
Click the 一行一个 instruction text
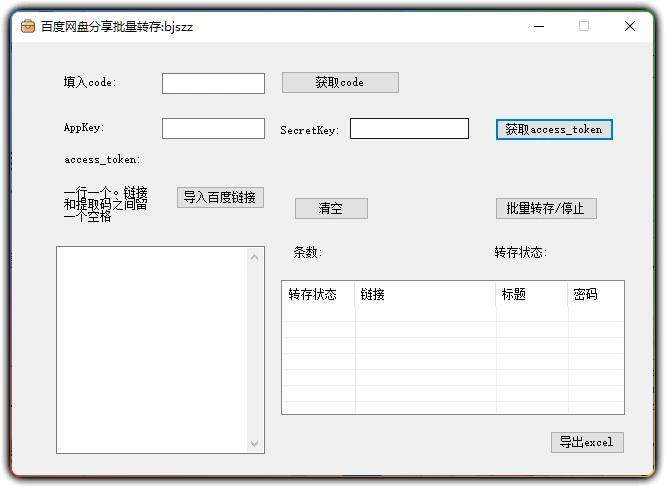click(106, 204)
